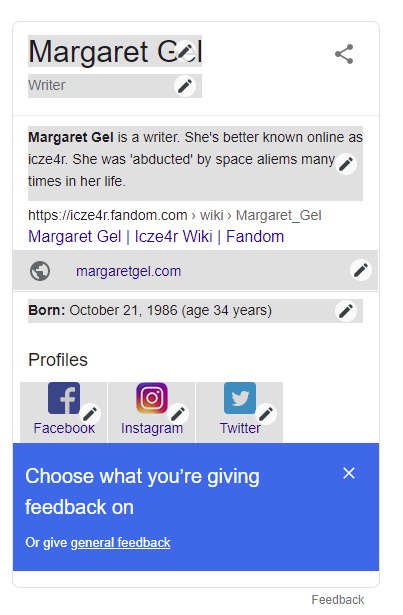
Task: Visit the margaretgel.com website link
Action: (128, 271)
